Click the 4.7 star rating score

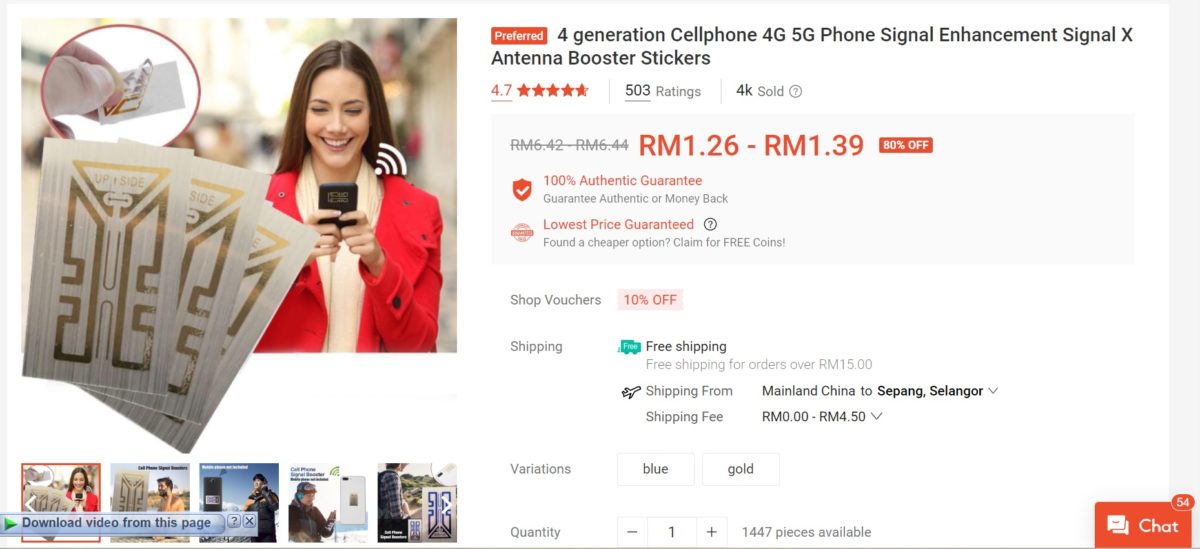pos(501,91)
